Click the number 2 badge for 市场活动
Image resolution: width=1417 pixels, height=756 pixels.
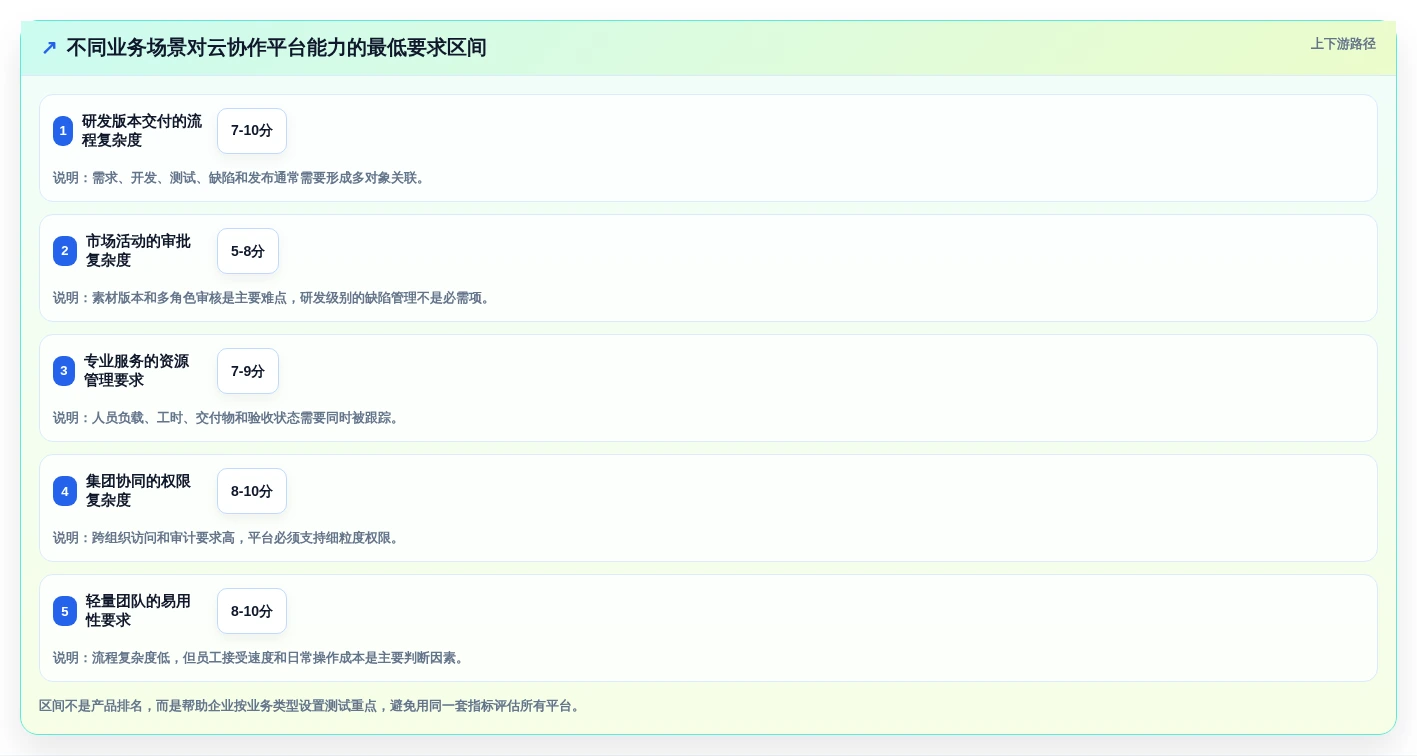(x=65, y=251)
